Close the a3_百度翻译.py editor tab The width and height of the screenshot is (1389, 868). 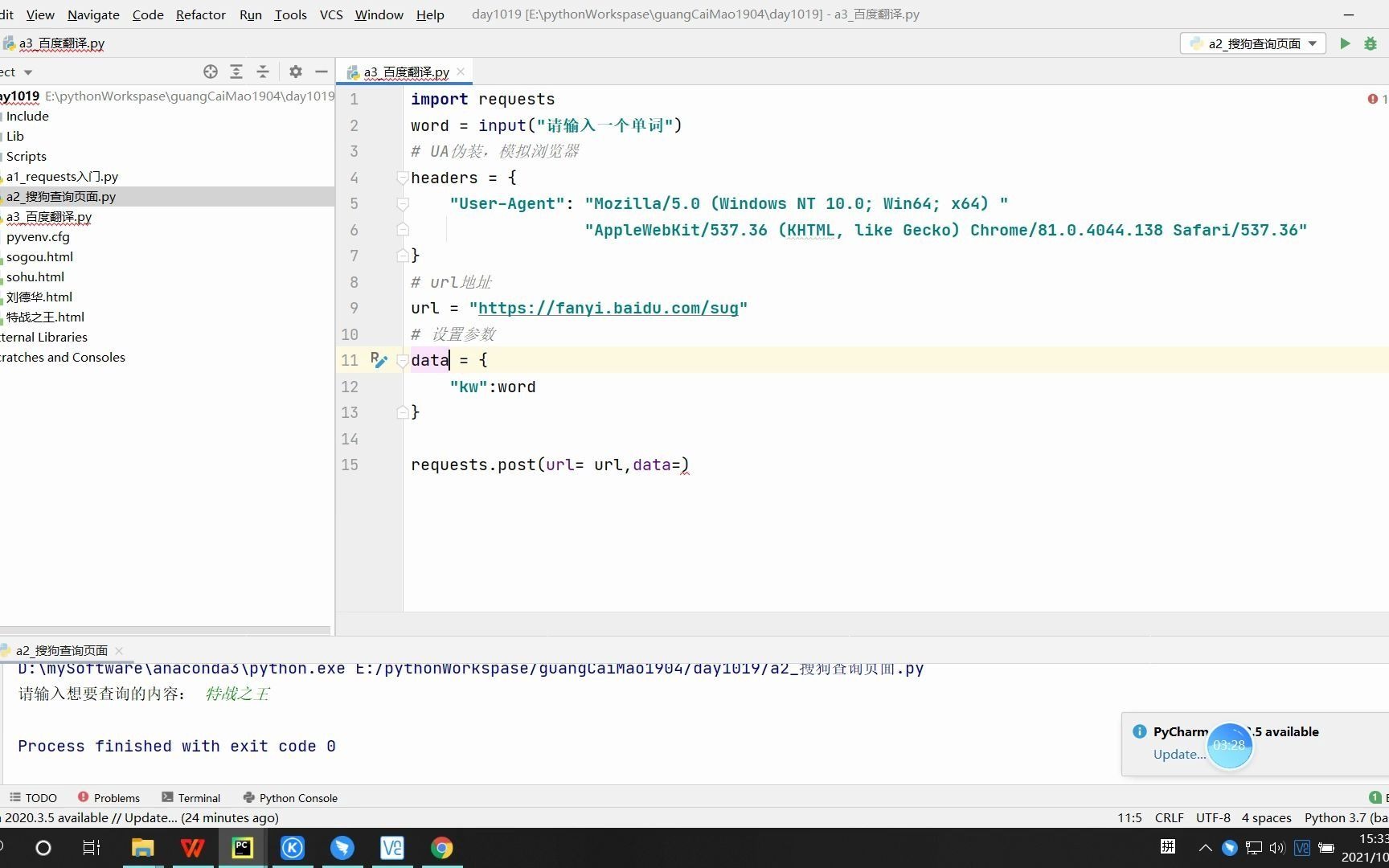pyautogui.click(x=461, y=72)
